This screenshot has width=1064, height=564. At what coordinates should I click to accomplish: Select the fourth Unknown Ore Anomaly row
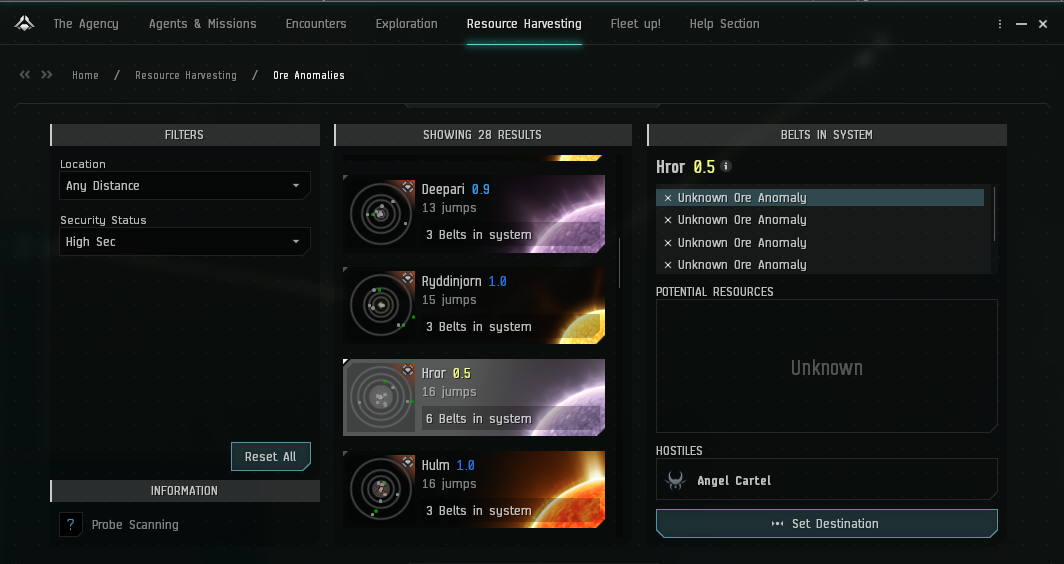820,265
